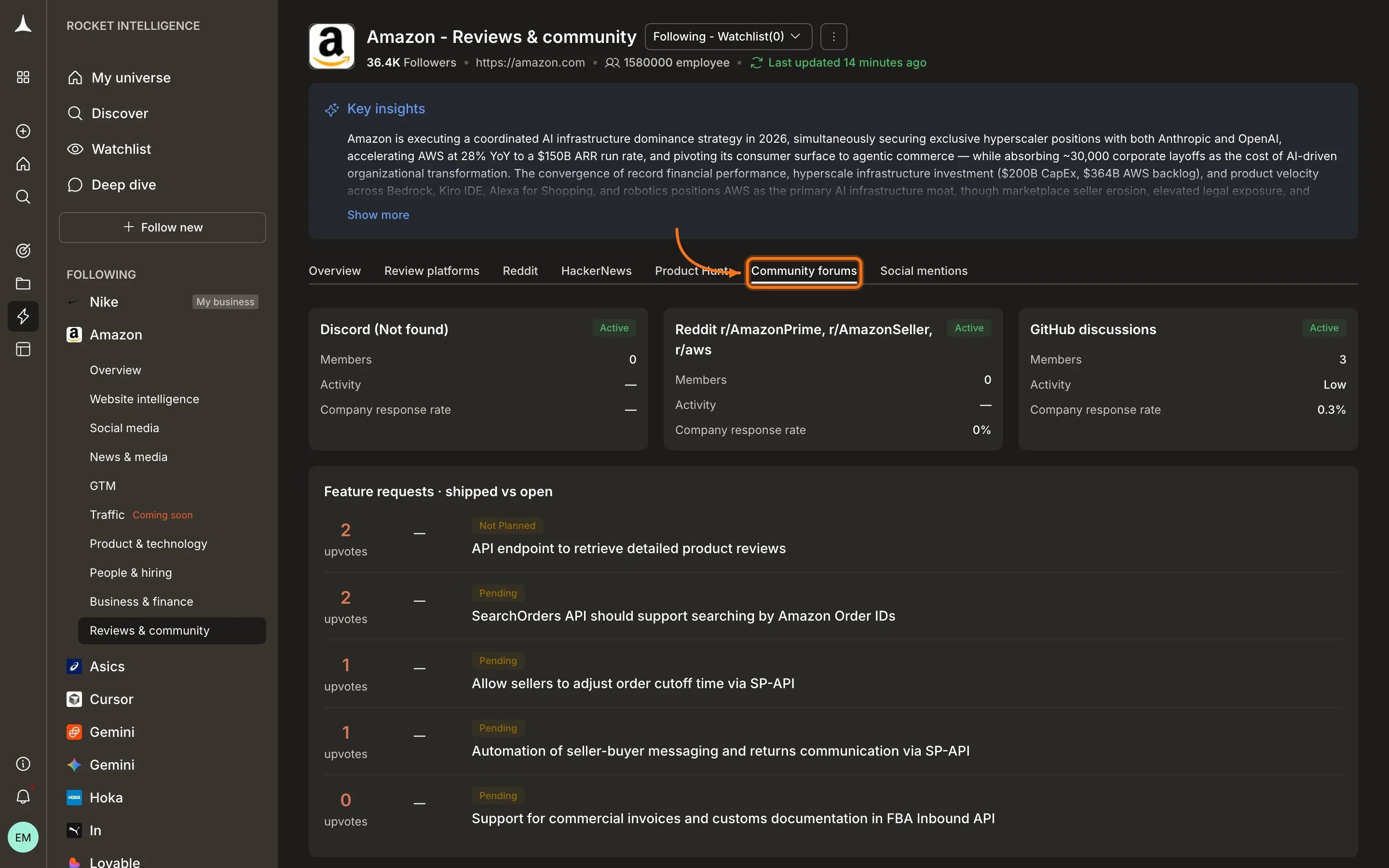The height and width of the screenshot is (868, 1389).
Task: Open People & hiring in sidebar
Action: click(130, 572)
